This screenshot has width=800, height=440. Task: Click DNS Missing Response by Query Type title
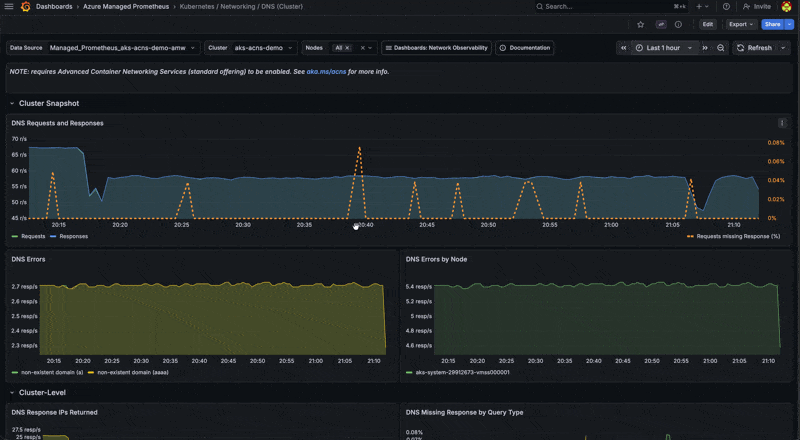pyautogui.click(x=464, y=412)
